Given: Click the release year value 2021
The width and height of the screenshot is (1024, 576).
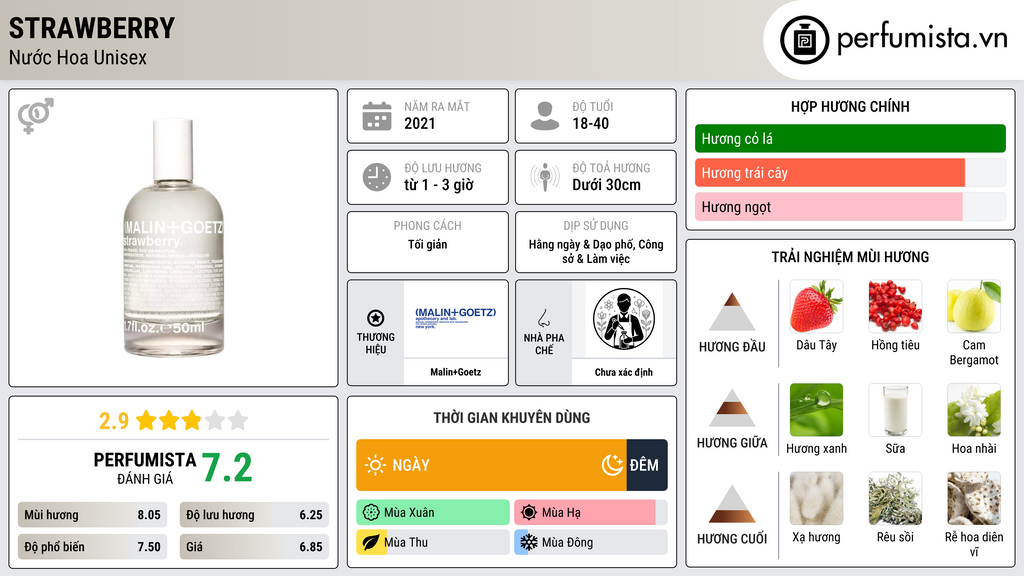Looking at the screenshot, I should (419, 123).
